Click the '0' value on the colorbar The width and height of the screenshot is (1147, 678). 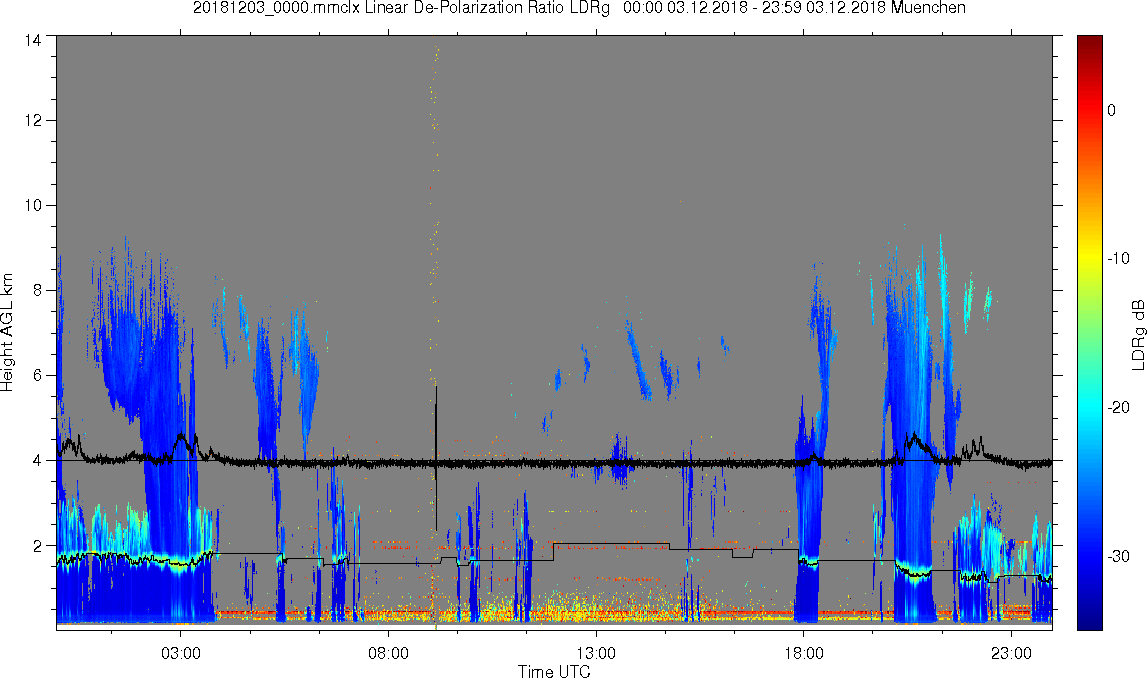pos(1112,110)
